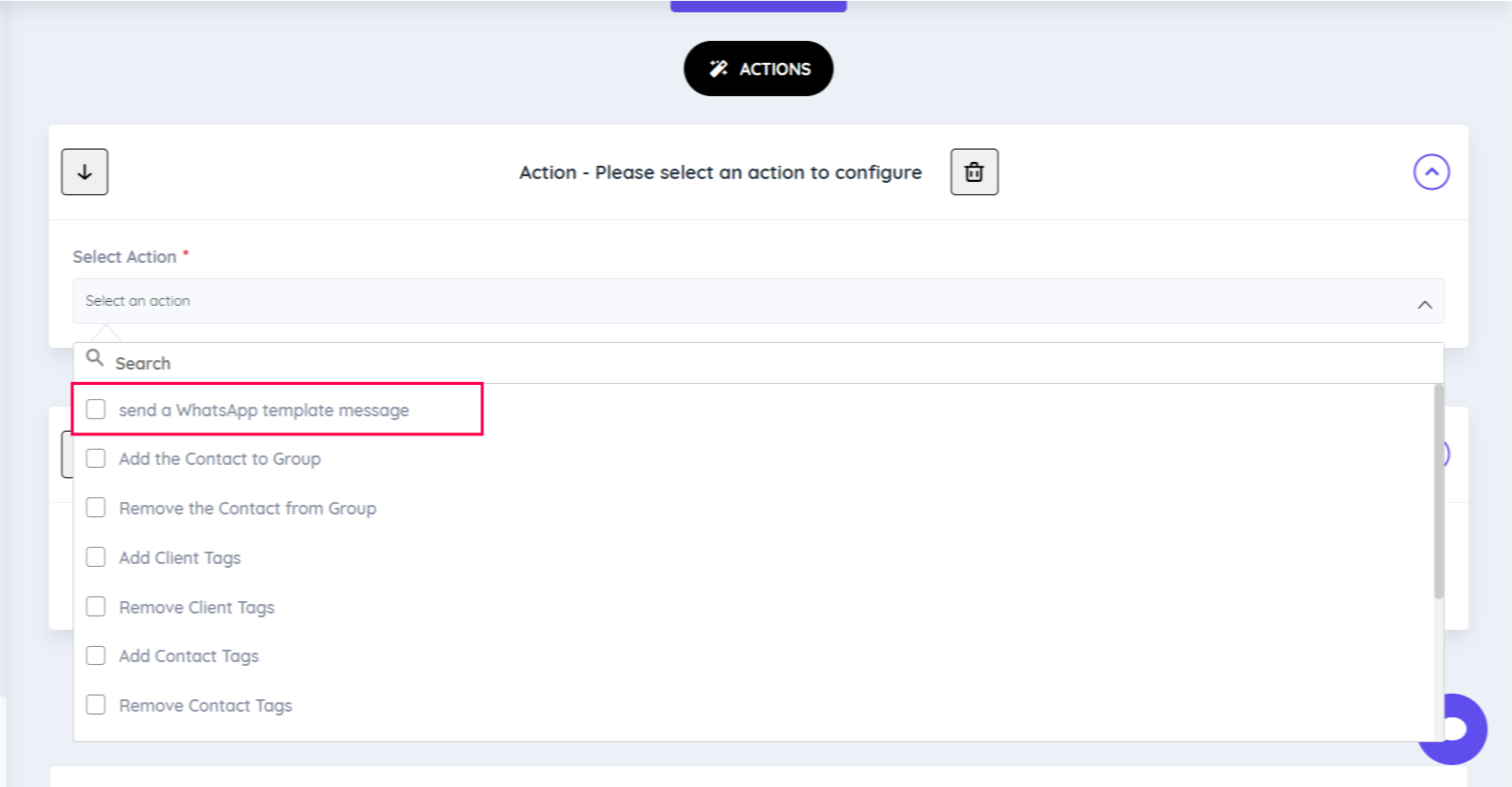Close the Select an action dropdown
1512x787 pixels.
(x=1424, y=304)
